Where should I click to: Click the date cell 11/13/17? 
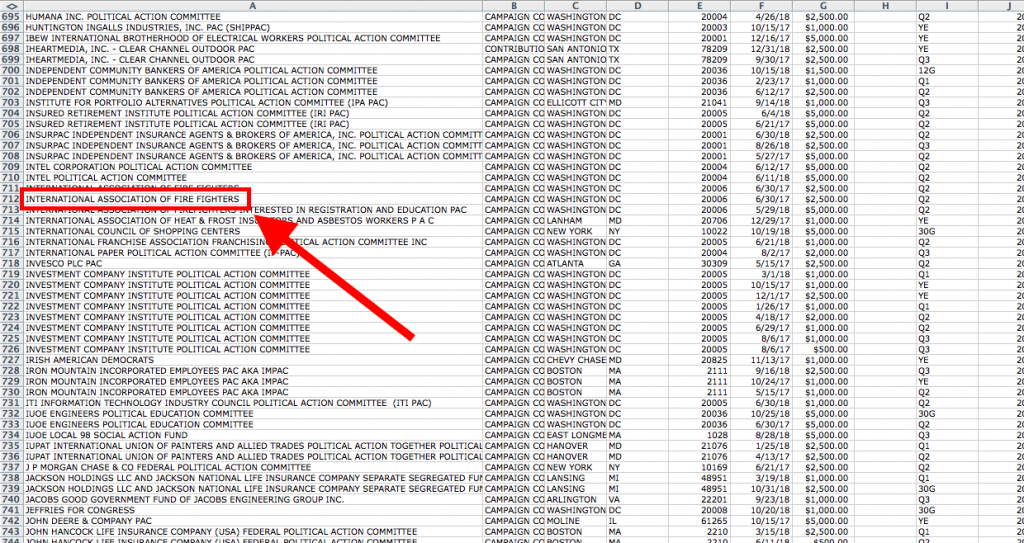pos(761,360)
